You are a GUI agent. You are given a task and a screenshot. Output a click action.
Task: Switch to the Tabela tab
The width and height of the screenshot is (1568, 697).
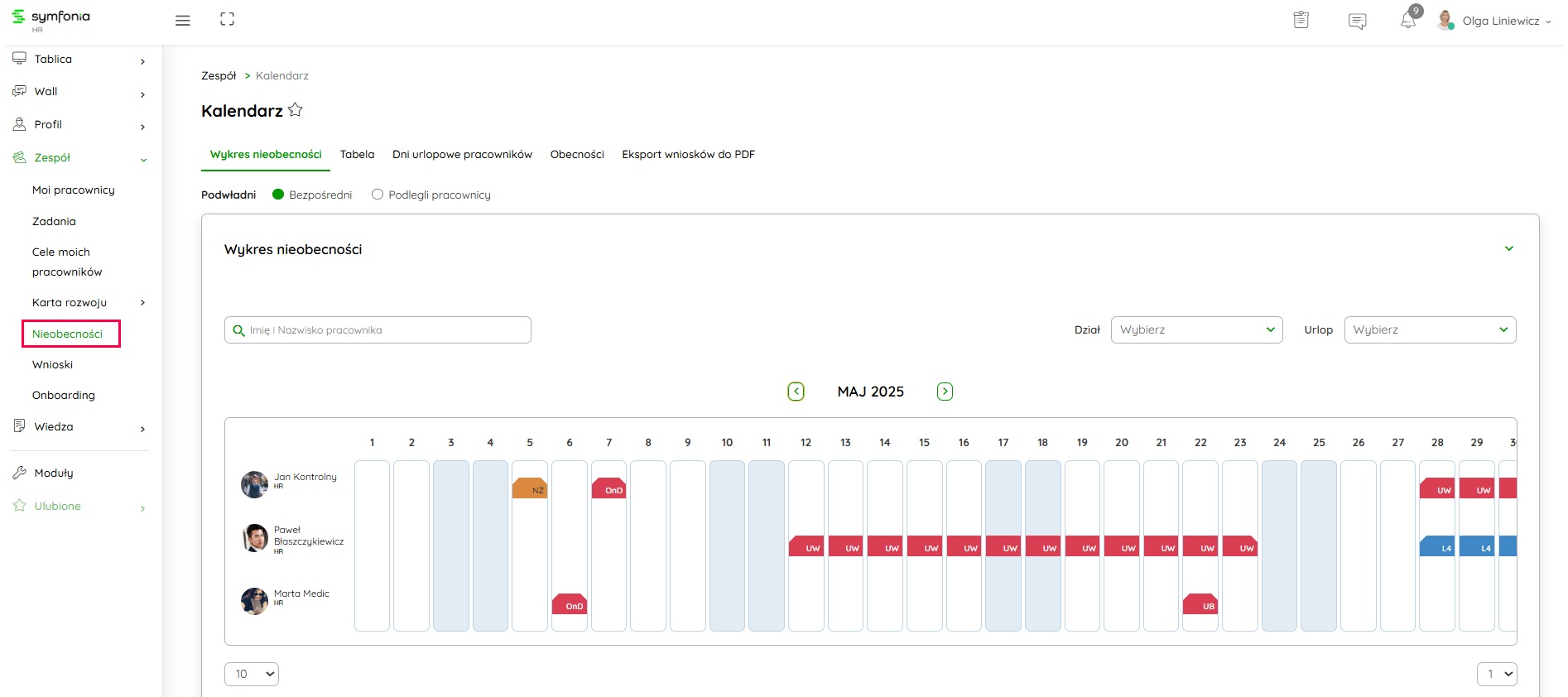[x=357, y=155]
